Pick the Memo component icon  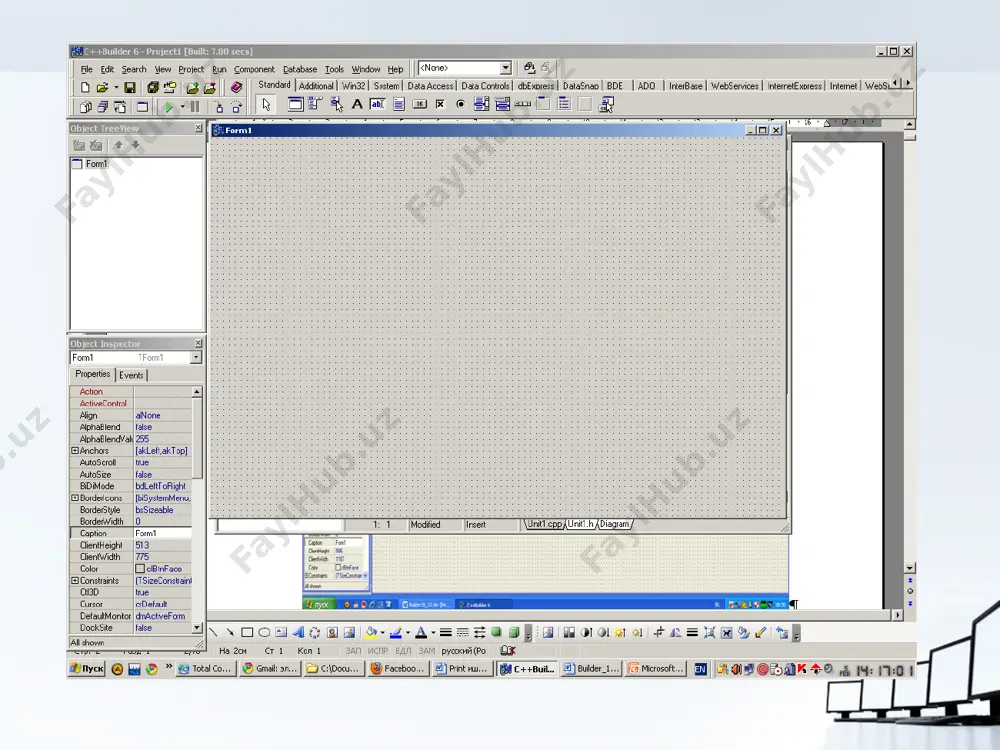click(399, 105)
